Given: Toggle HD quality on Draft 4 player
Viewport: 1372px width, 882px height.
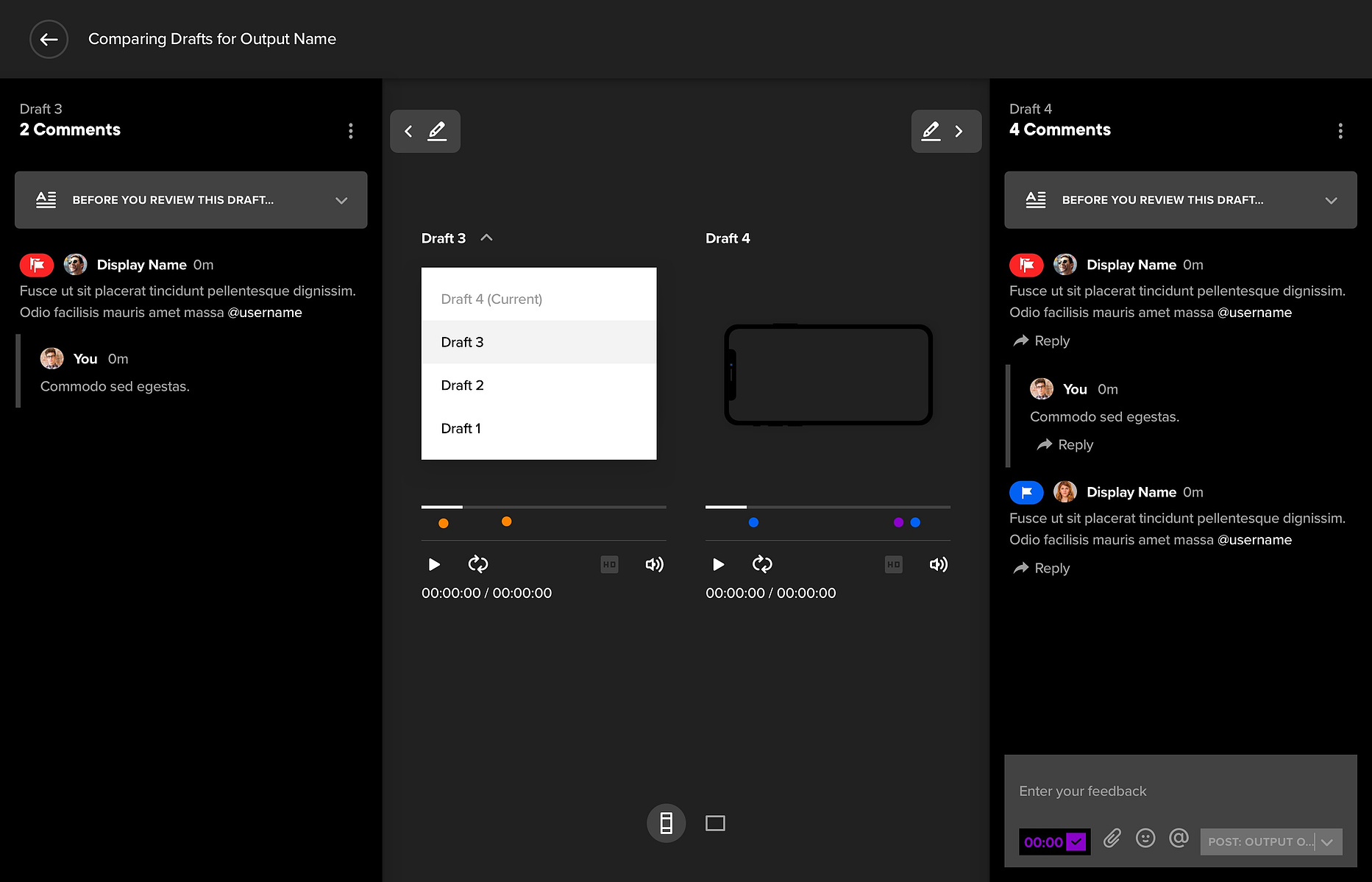Looking at the screenshot, I should (893, 564).
